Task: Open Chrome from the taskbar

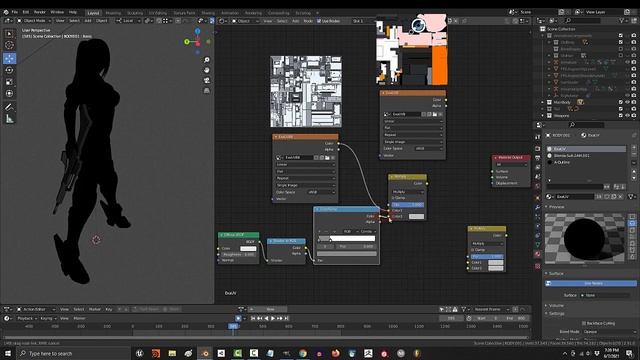Action: [x=303, y=353]
